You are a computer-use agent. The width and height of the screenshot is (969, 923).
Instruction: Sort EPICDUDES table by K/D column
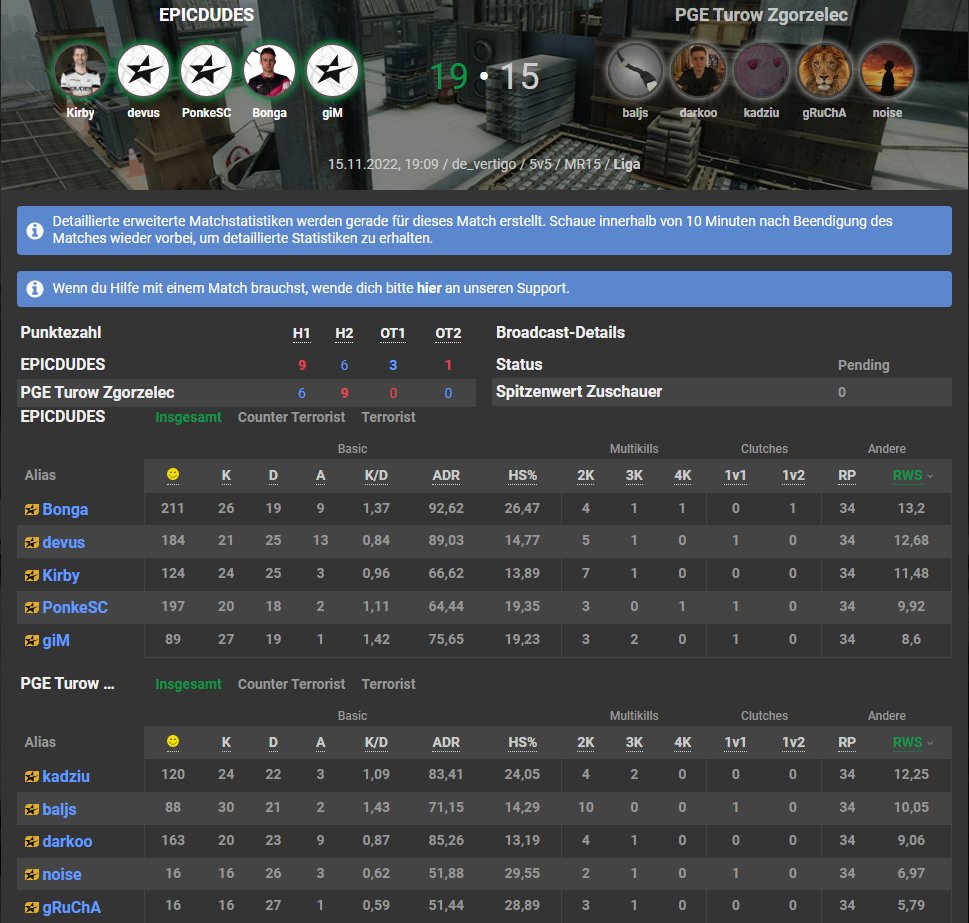pos(376,475)
